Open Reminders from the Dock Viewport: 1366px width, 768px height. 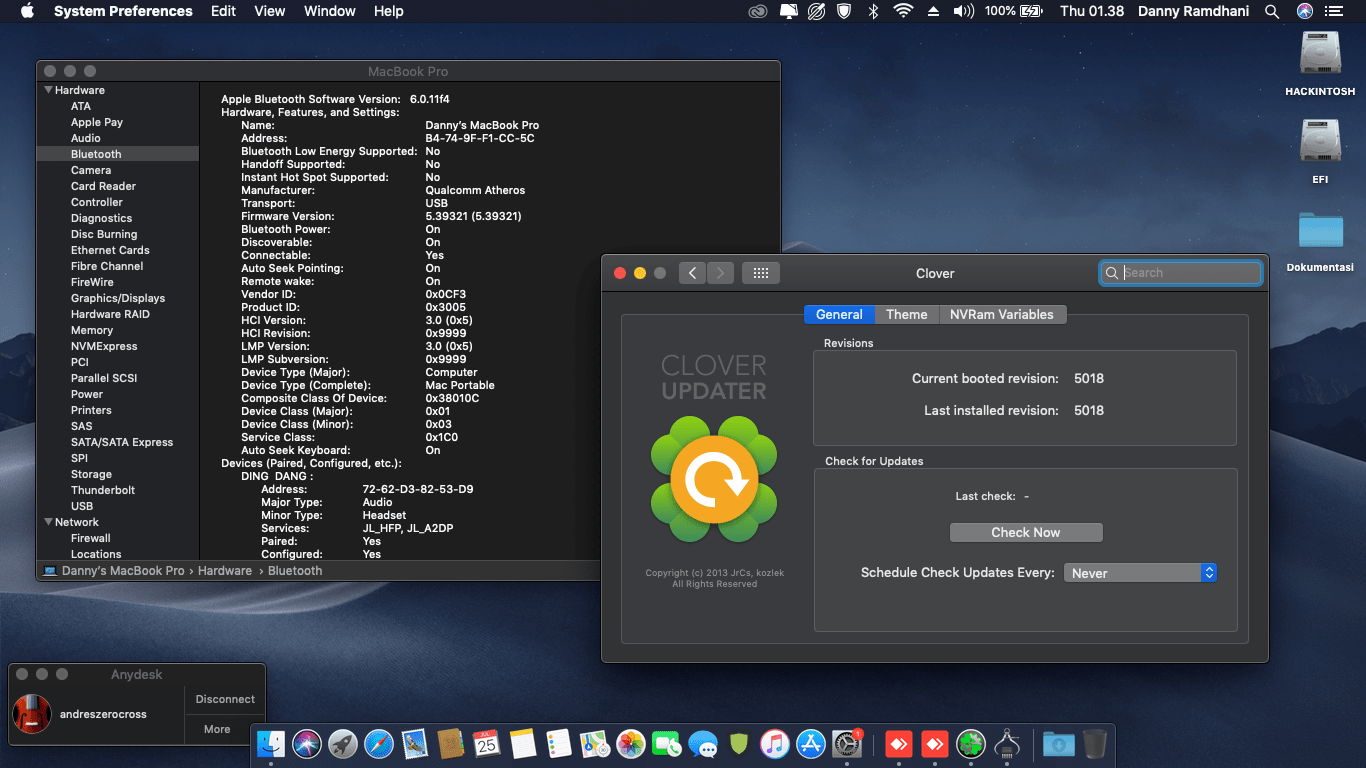[x=559, y=744]
